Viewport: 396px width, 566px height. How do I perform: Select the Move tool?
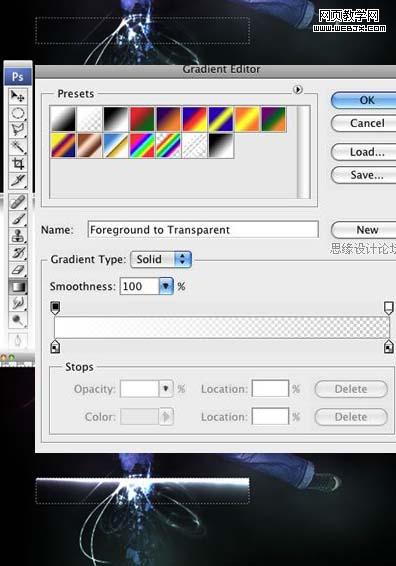coord(18,96)
